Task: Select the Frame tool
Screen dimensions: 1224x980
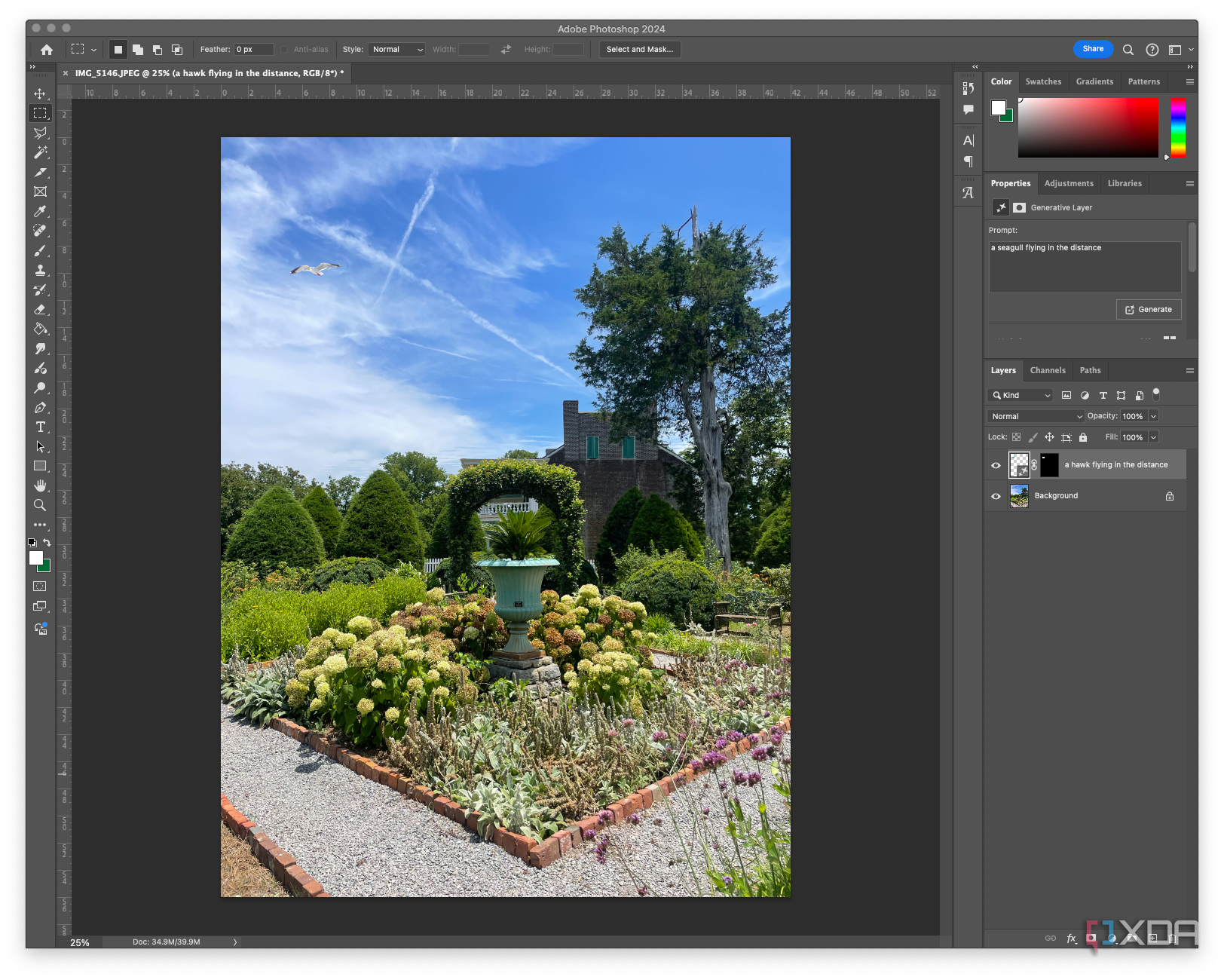Action: (x=40, y=191)
